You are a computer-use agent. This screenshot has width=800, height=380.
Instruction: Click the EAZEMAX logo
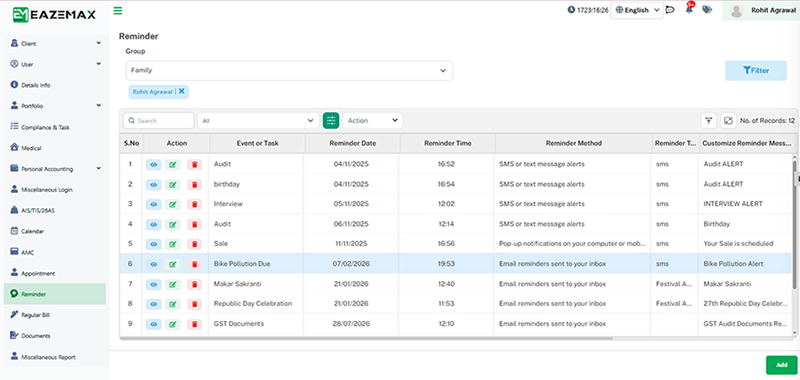point(54,14)
